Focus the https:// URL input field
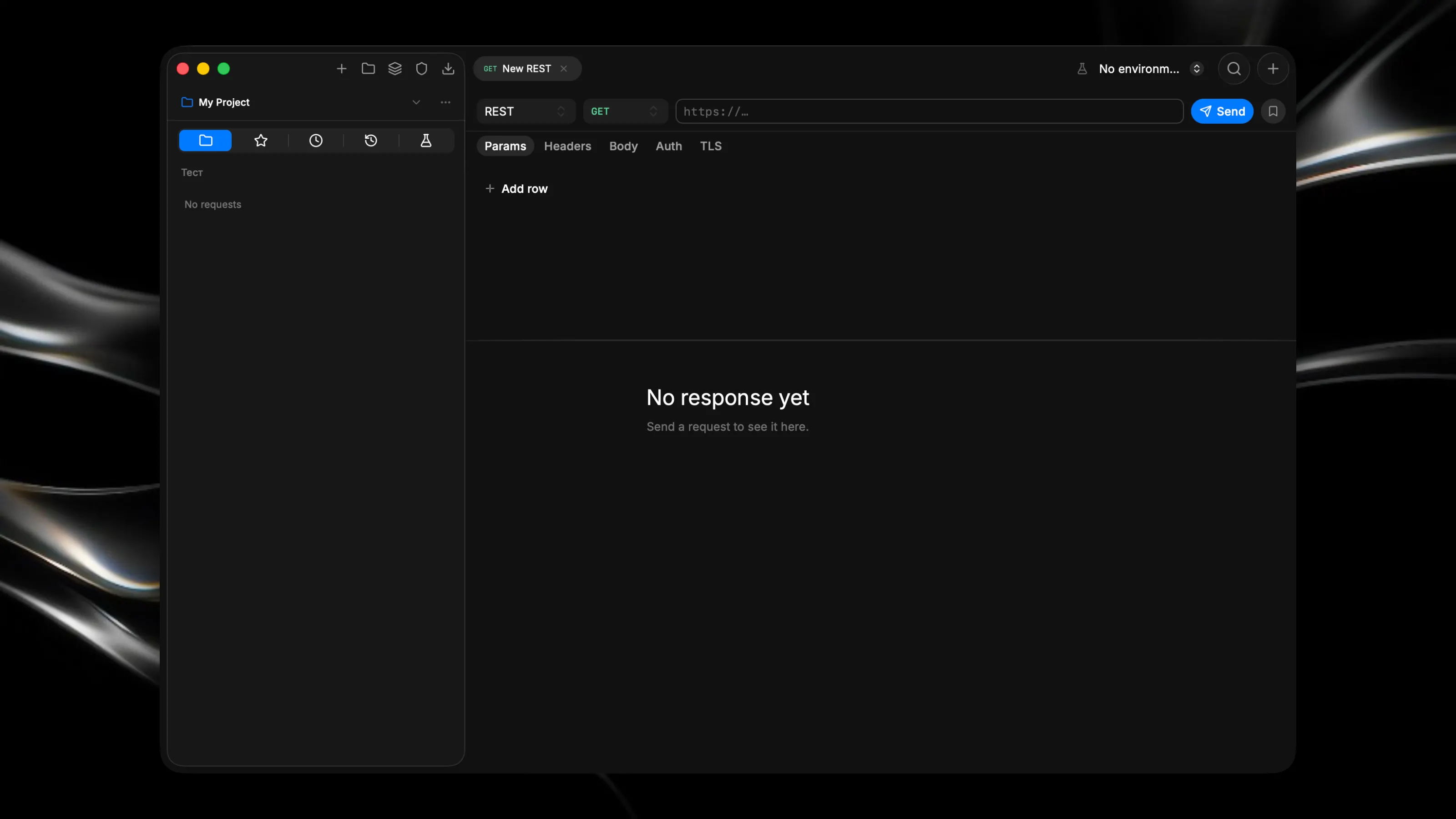Viewport: 1456px width, 819px height. [x=929, y=111]
